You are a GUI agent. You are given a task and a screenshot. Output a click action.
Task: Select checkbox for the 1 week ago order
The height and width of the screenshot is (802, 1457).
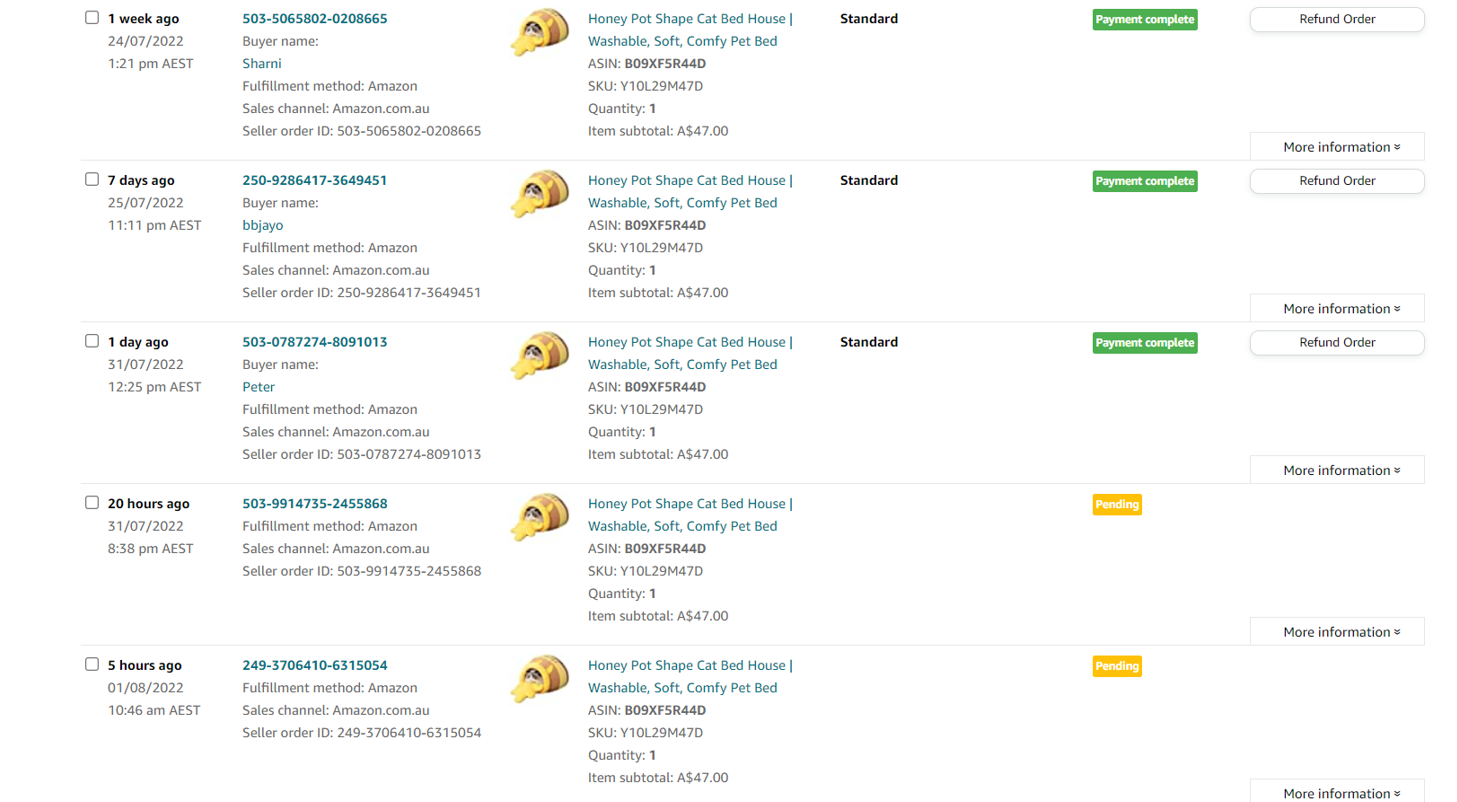92,18
